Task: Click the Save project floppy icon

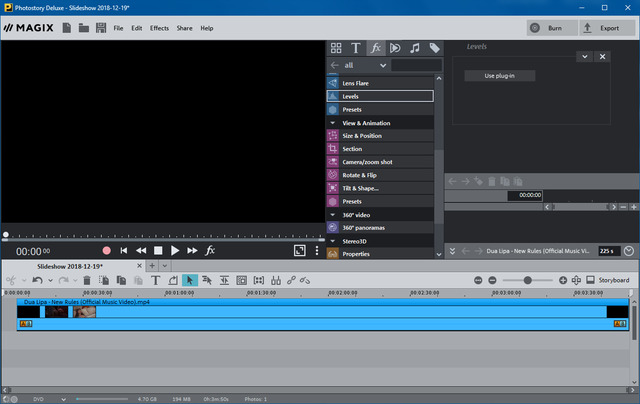Action: pyautogui.click(x=101, y=28)
